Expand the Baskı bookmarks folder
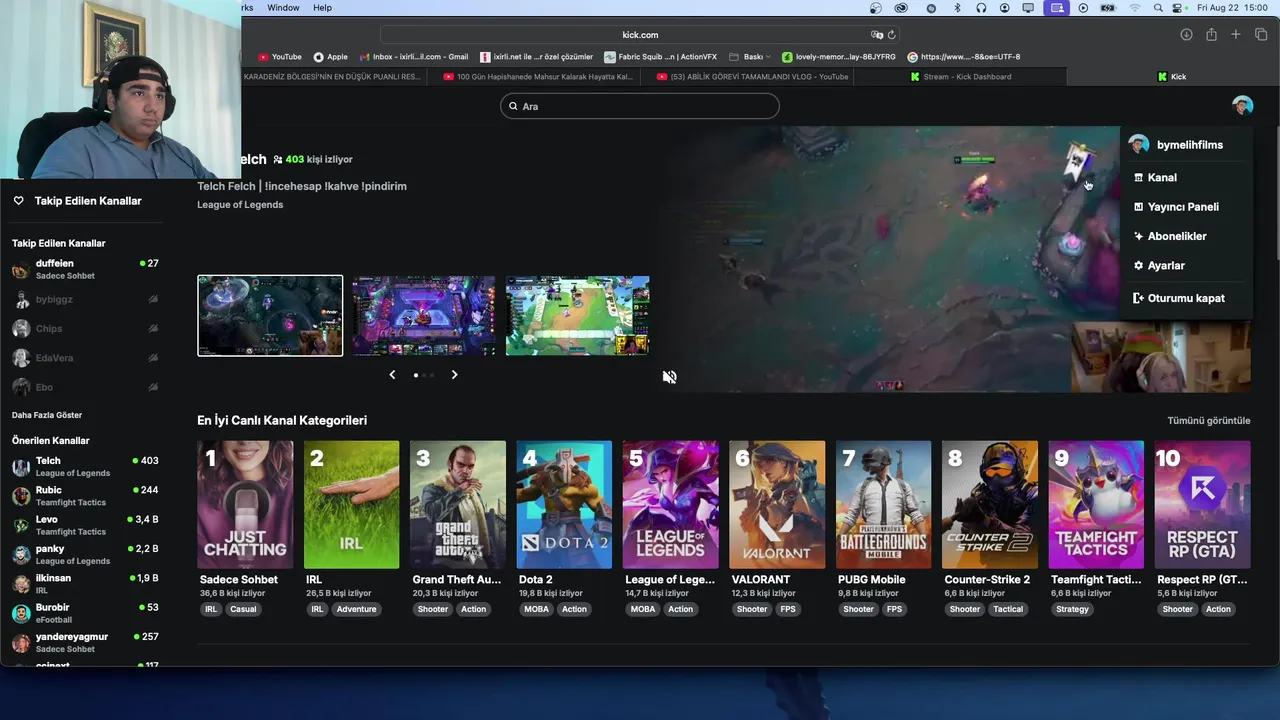The width and height of the screenshot is (1280, 720). pyautogui.click(x=749, y=57)
